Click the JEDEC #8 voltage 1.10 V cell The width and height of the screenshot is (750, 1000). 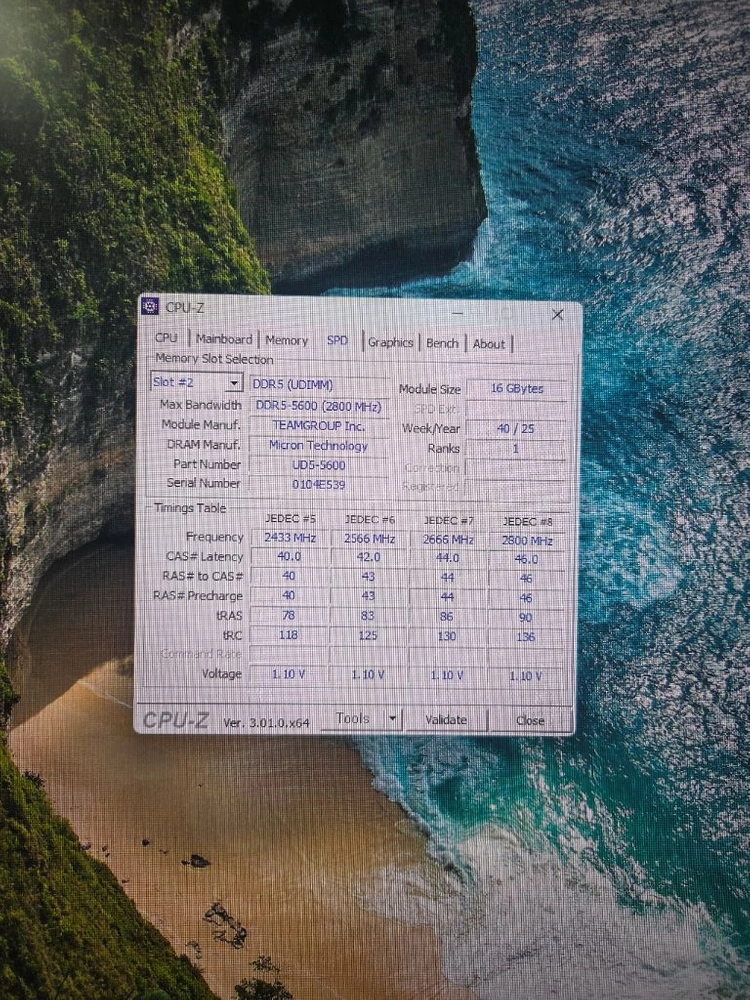click(x=526, y=676)
